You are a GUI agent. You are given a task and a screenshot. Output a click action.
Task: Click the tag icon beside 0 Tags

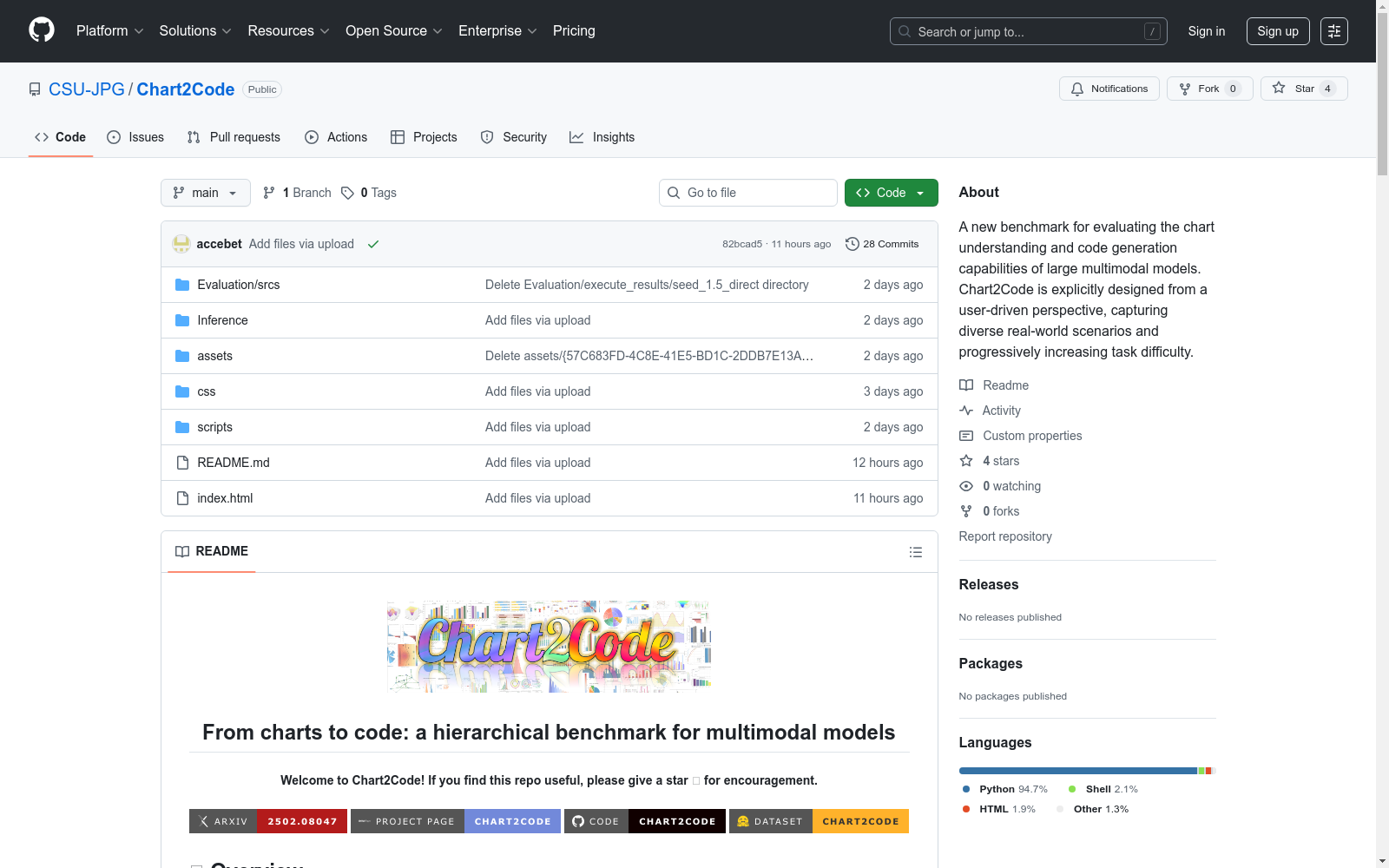click(347, 193)
